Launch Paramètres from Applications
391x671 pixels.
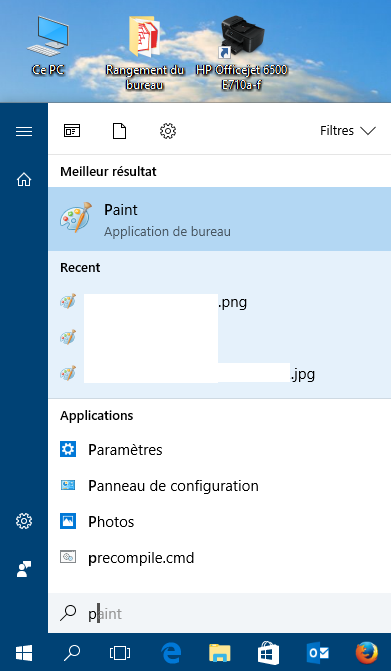click(219, 450)
